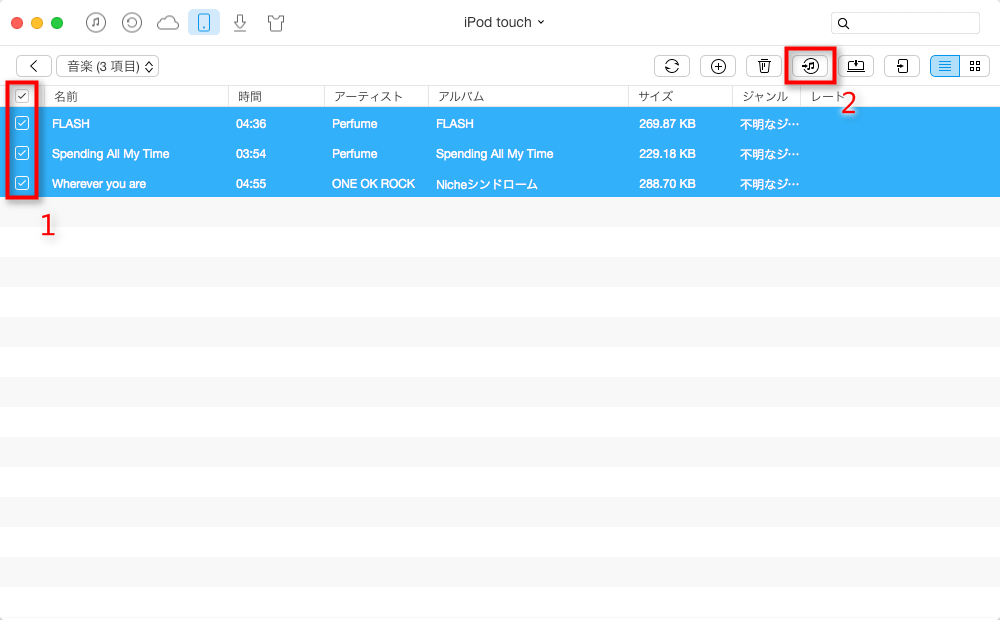Click the Perfume artist cell in FLASH row
Image resolution: width=1000 pixels, height=620 pixels.
tap(355, 124)
